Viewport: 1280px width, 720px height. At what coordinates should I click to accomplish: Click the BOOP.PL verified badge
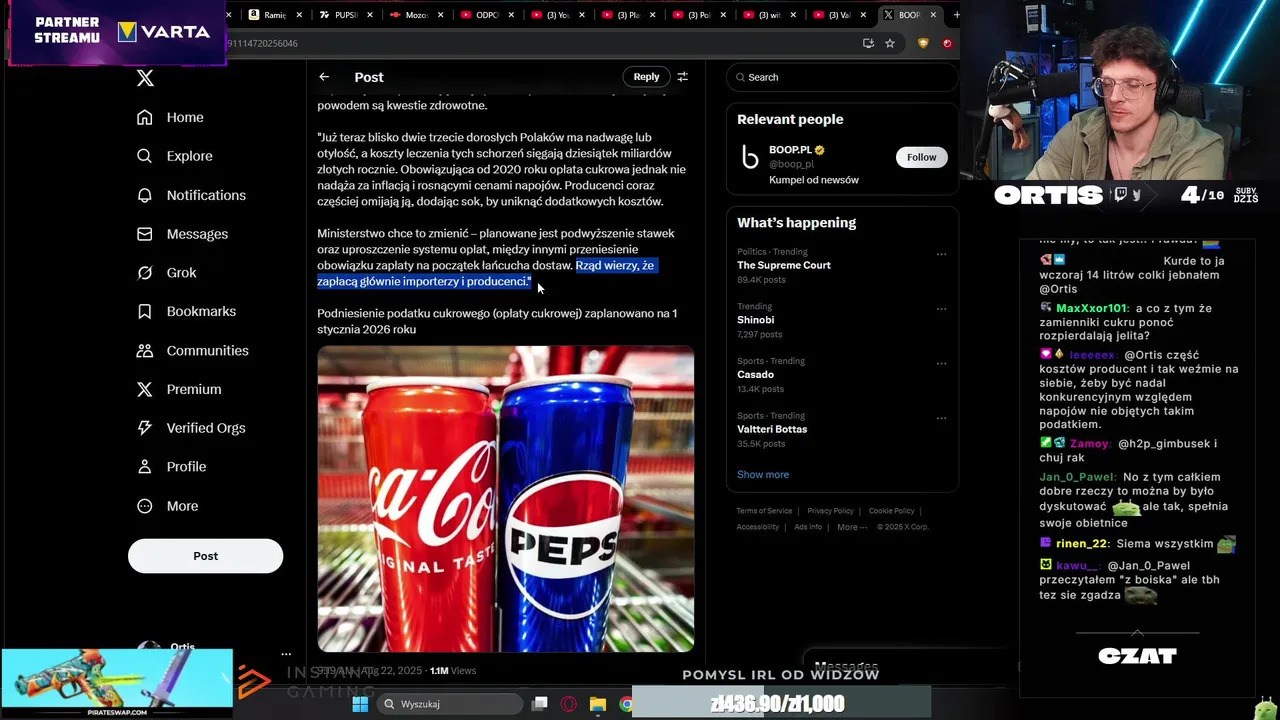click(x=820, y=150)
